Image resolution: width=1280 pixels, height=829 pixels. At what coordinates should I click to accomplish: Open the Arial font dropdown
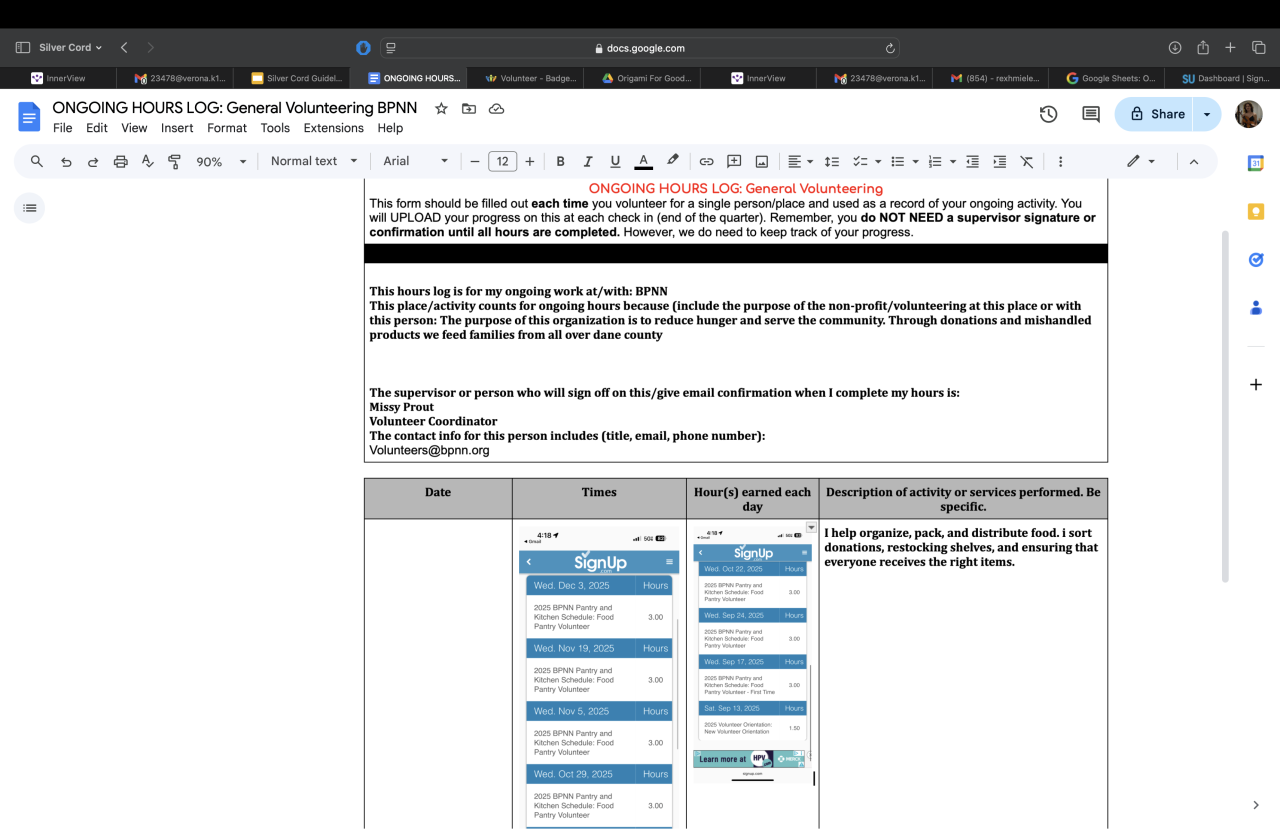click(x=416, y=161)
